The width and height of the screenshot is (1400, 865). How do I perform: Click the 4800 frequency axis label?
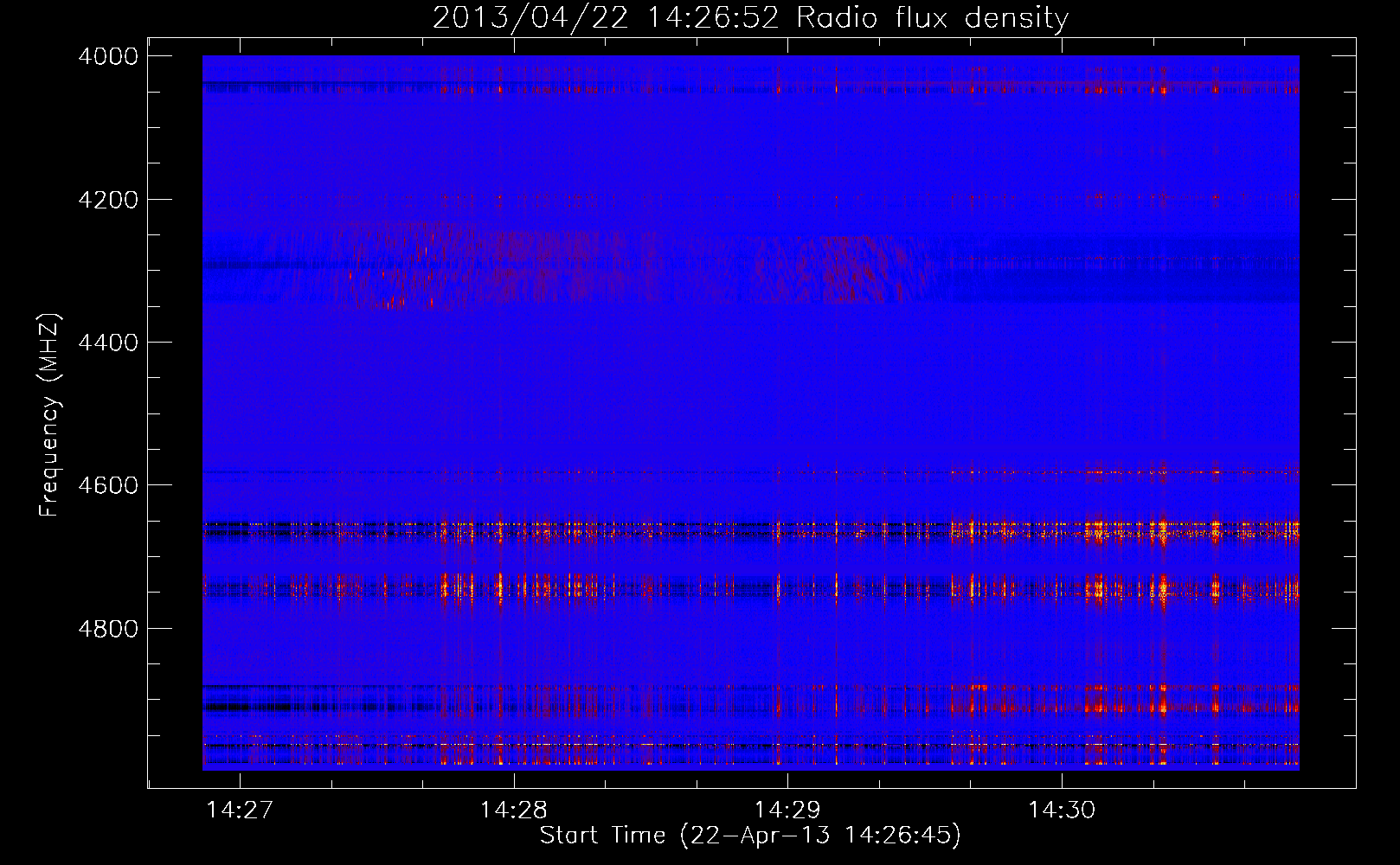[x=108, y=628]
